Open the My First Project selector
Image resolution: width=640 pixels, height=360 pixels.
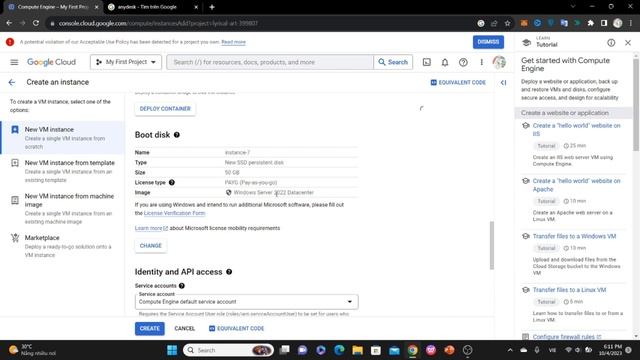tap(126, 62)
